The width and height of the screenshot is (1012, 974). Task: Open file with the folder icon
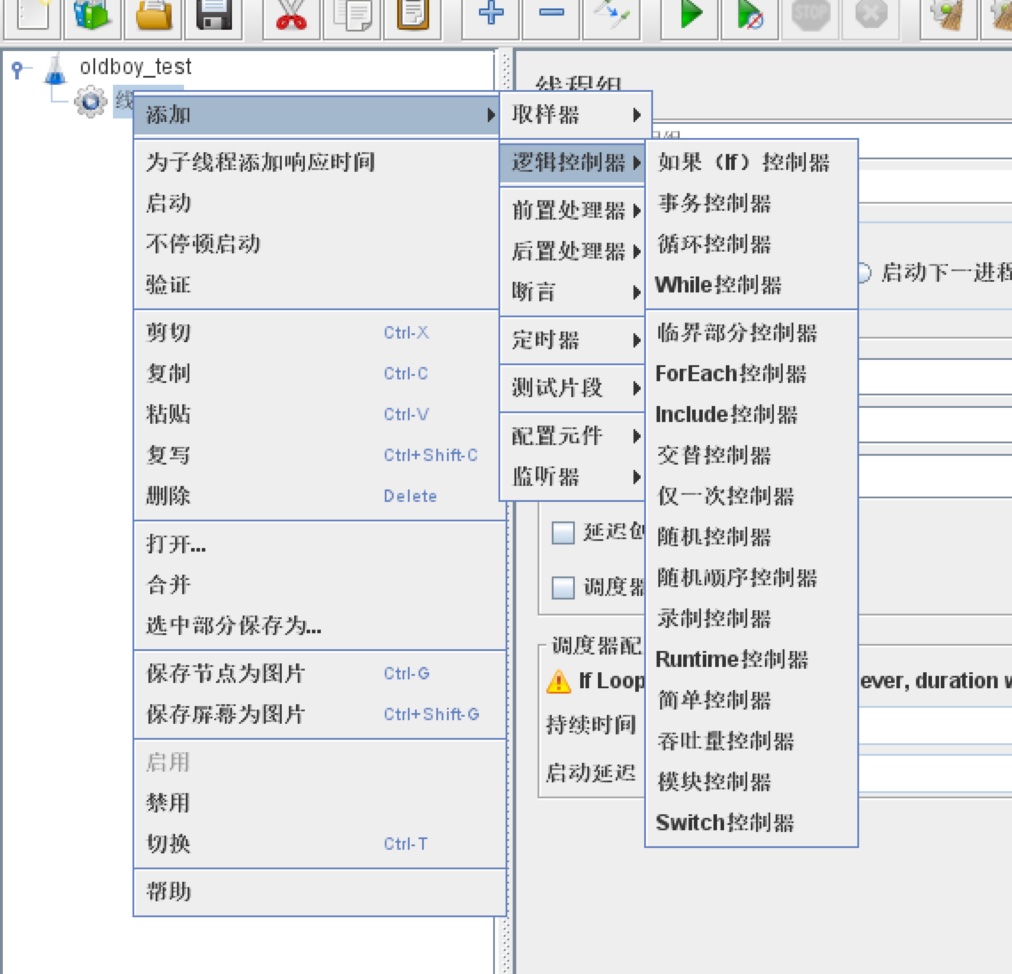coord(153,15)
